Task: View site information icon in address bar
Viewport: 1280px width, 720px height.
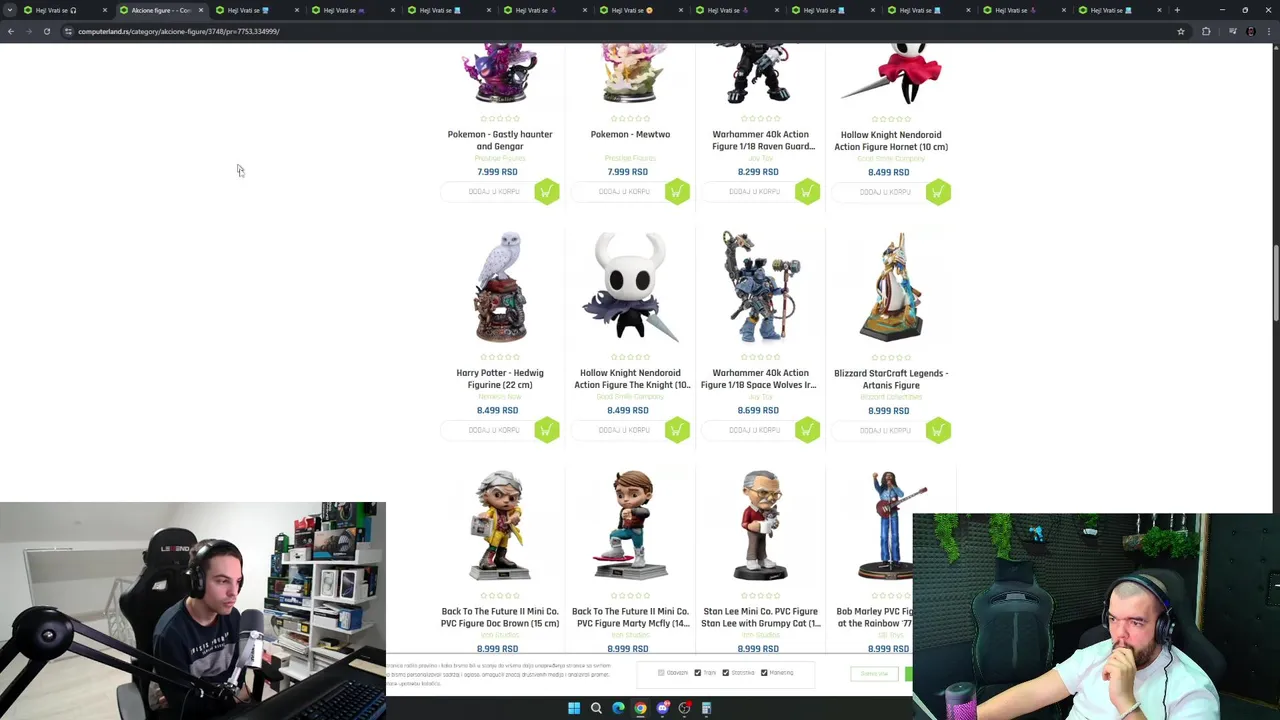Action: (68, 31)
